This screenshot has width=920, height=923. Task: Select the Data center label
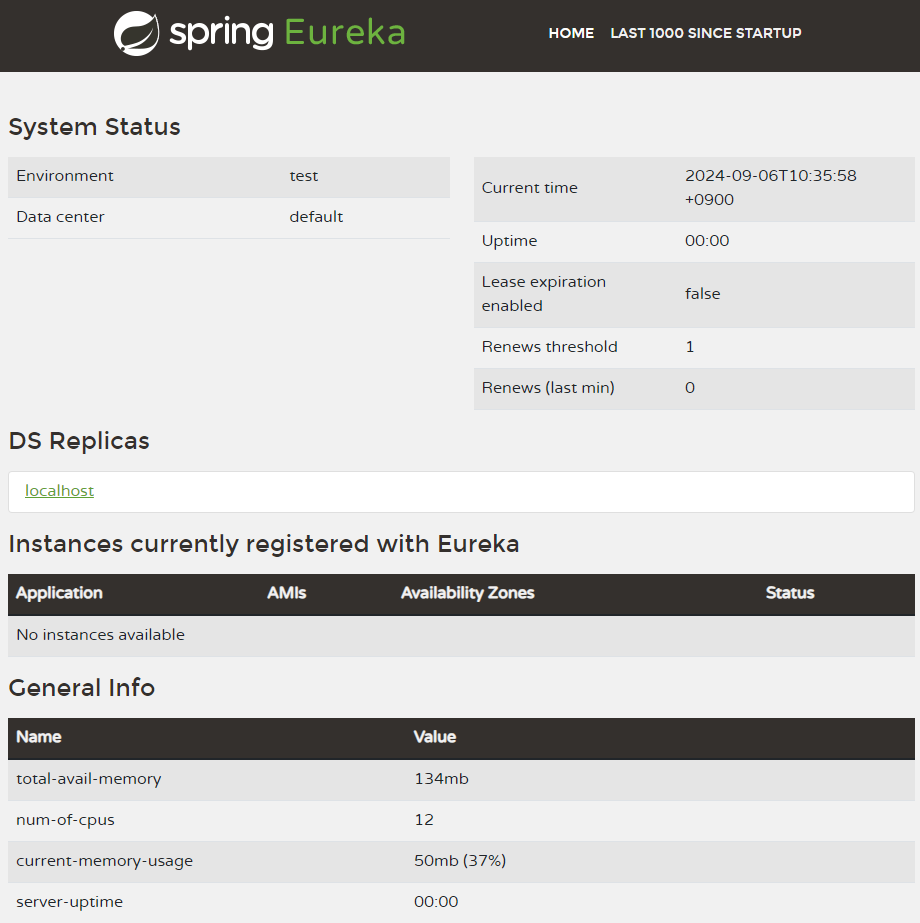point(60,217)
